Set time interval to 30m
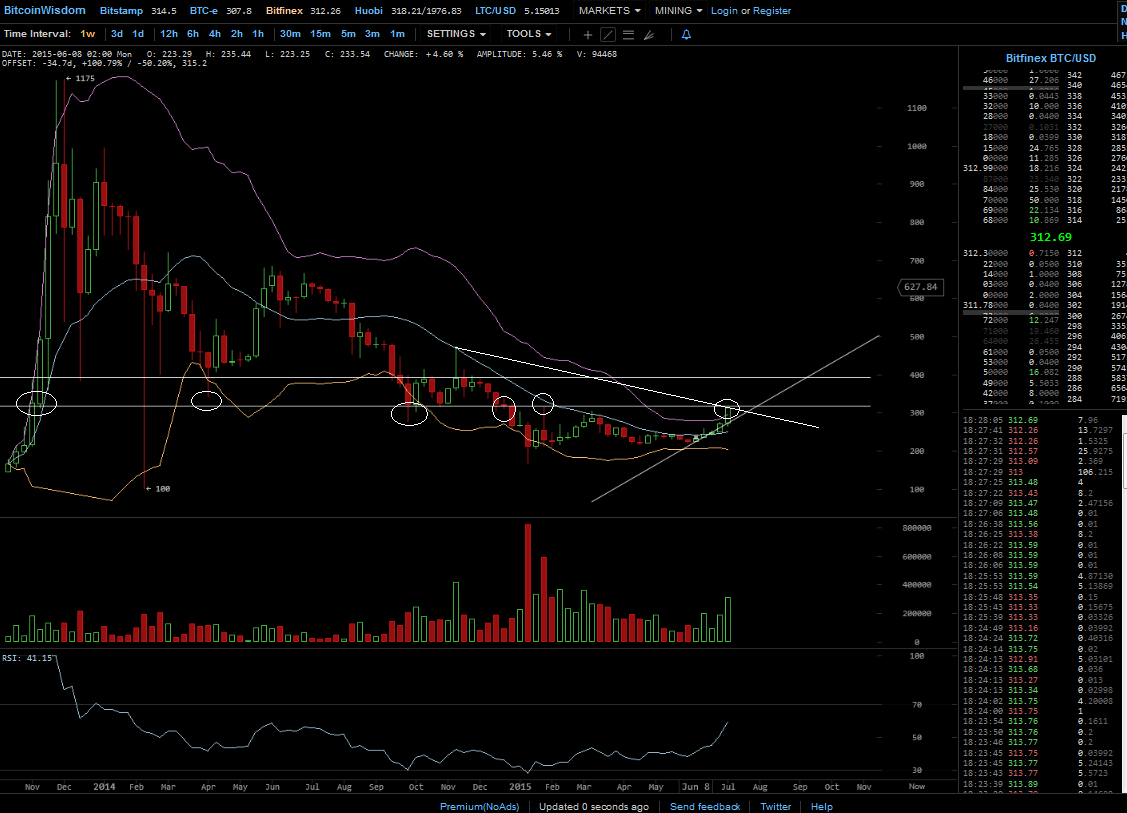 pyautogui.click(x=290, y=34)
